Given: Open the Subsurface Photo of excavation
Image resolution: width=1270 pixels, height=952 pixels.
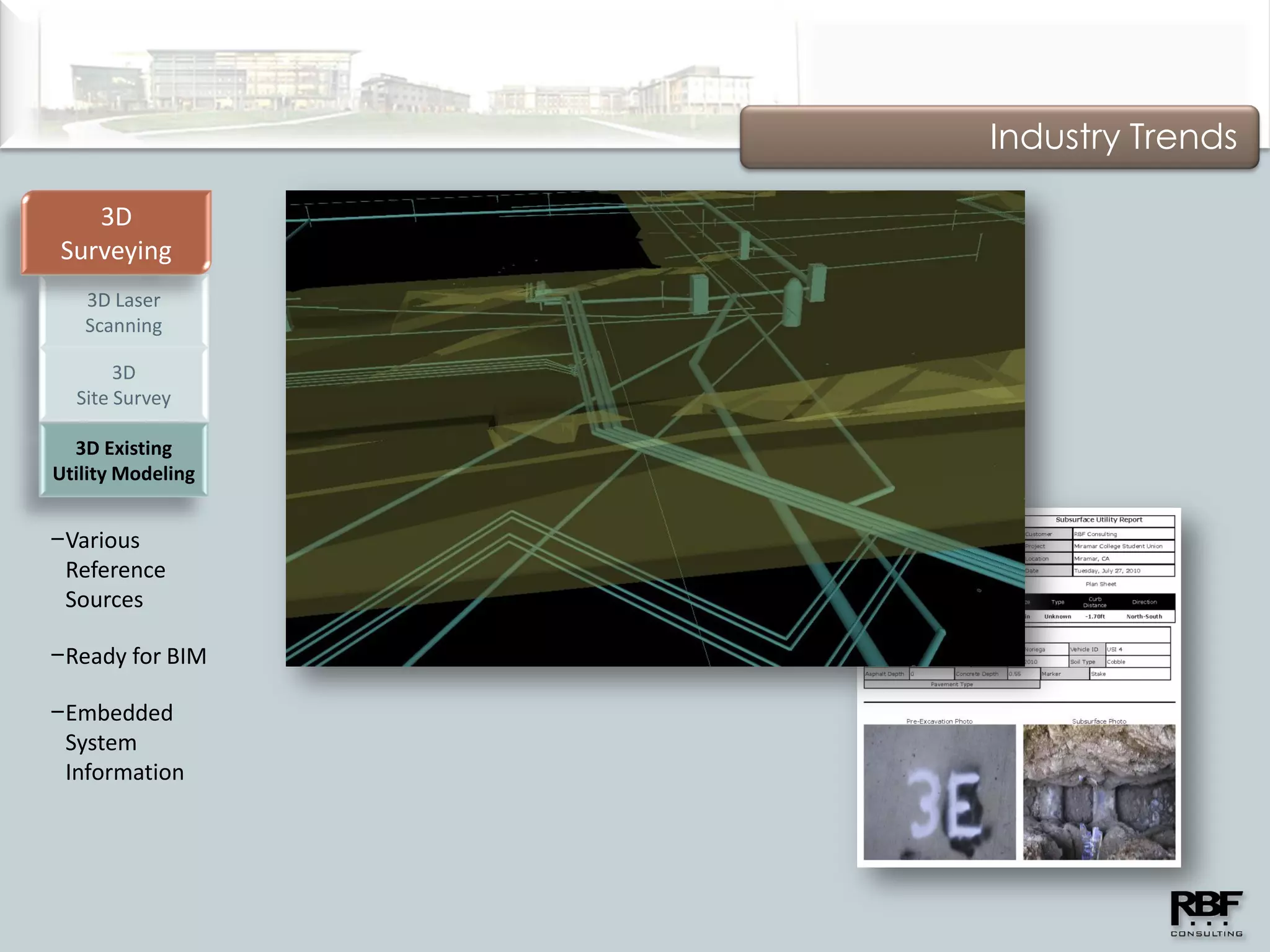Looking at the screenshot, I should (1099, 792).
